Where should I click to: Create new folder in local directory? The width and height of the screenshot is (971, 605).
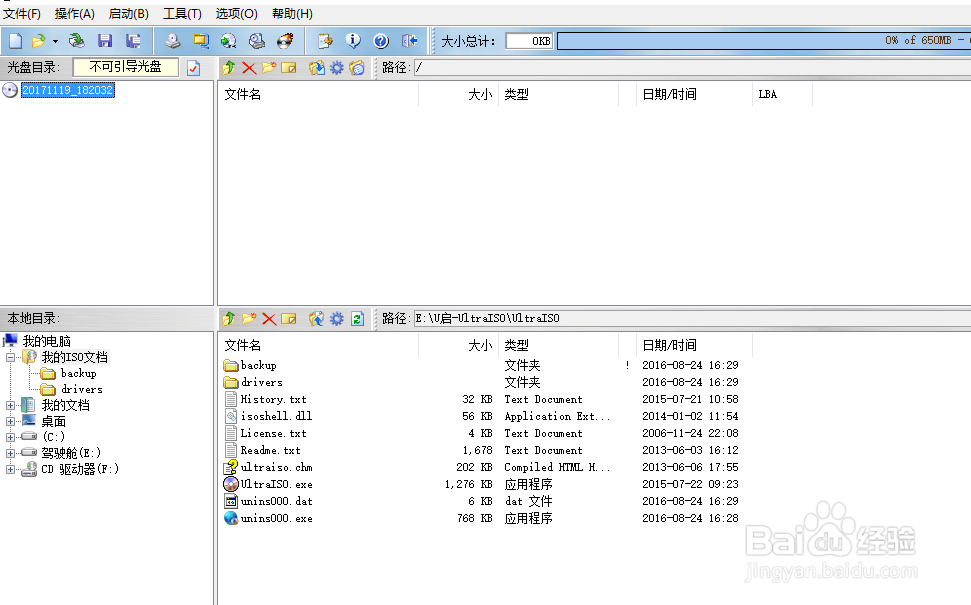point(249,318)
